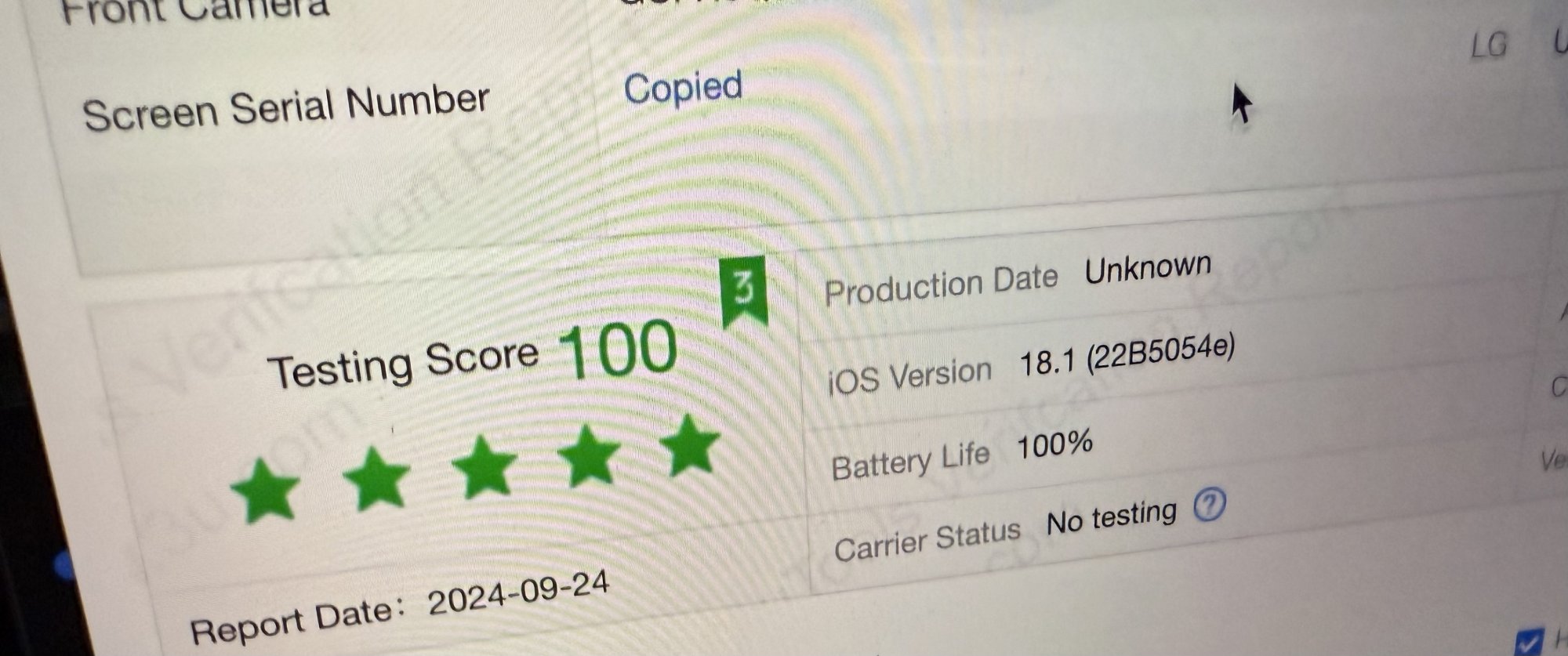Screen dimensions: 1568x656
Task: Click the Battery Life 100% value
Action: click(x=1054, y=445)
